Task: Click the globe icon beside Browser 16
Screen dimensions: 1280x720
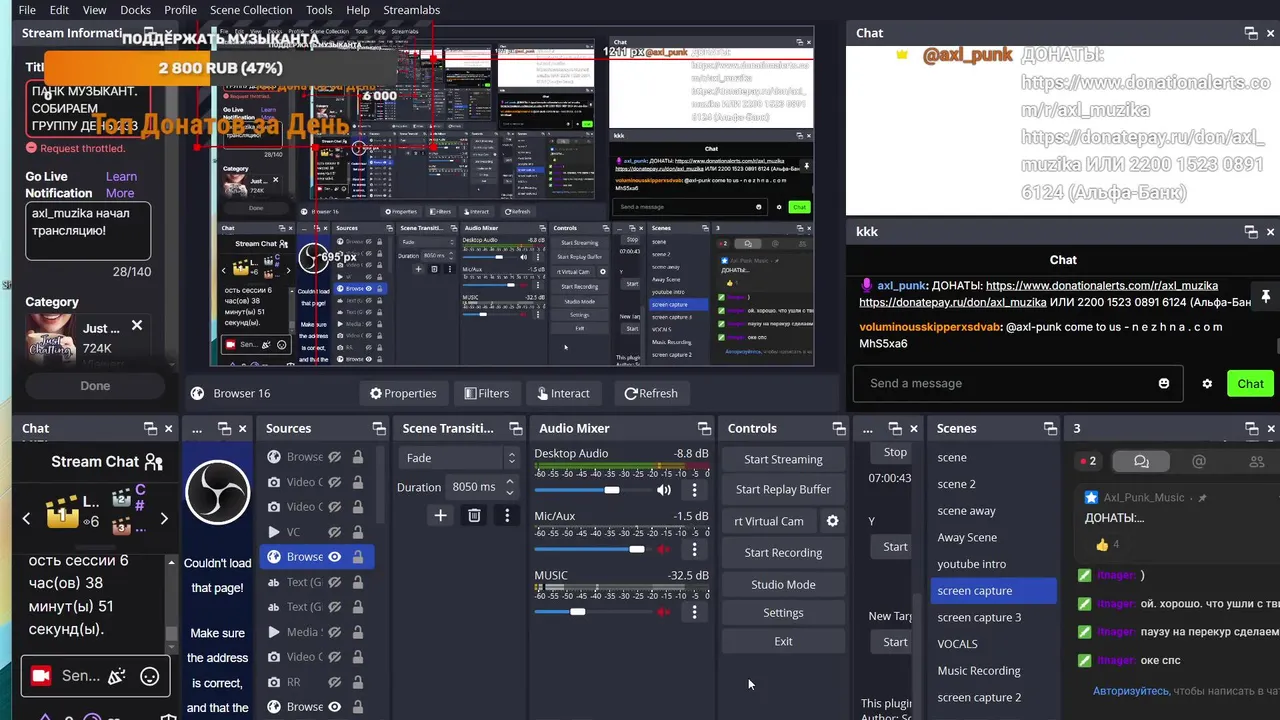Action: (x=198, y=393)
